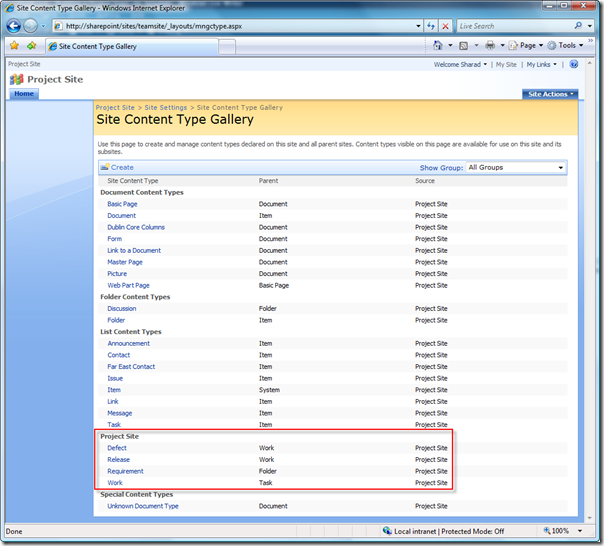Image resolution: width=604 pixels, height=546 pixels.
Task: Open the Link to a Document content type
Action: pyautogui.click(x=134, y=250)
